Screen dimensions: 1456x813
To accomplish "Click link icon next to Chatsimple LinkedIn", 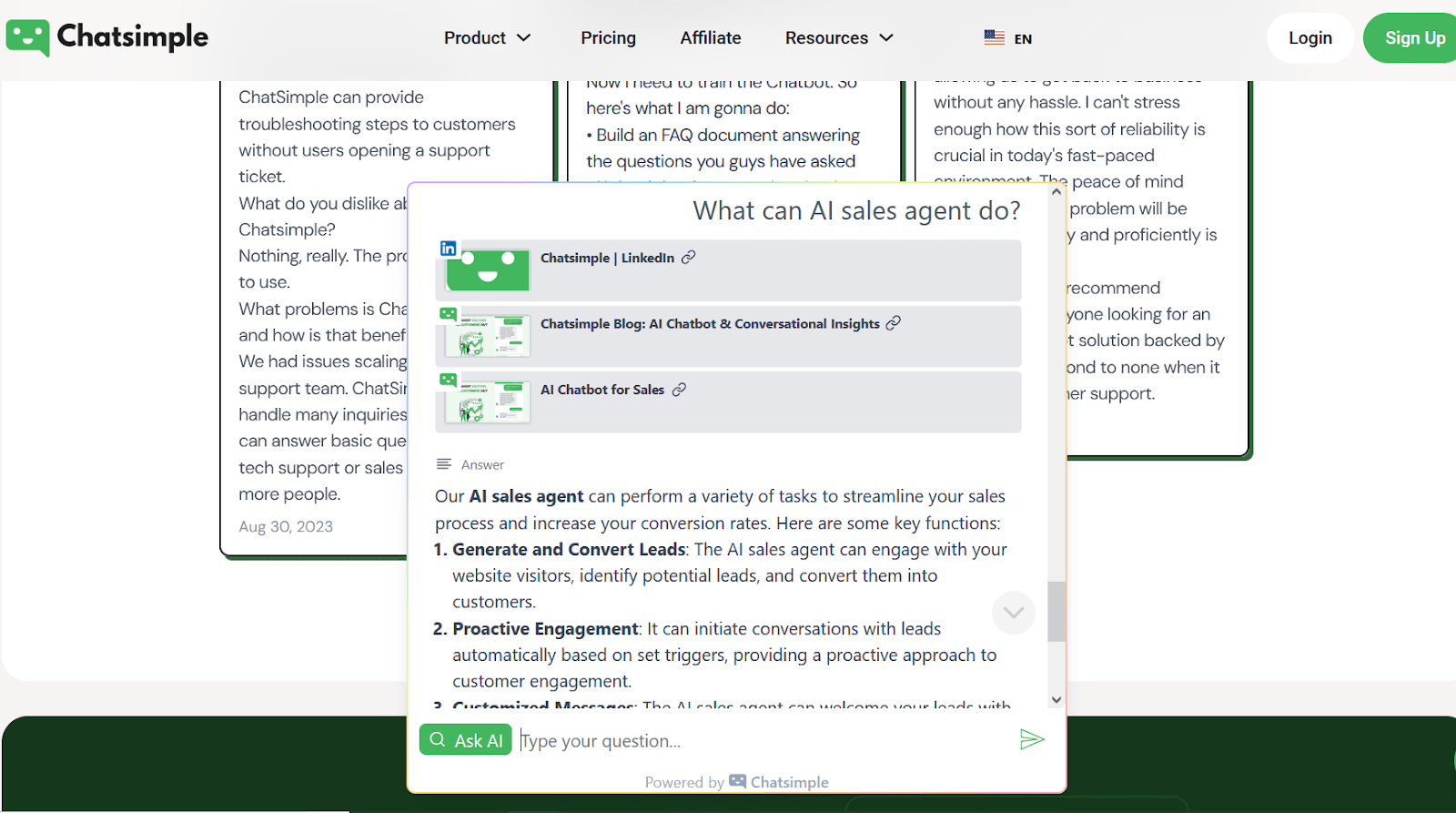I will pyautogui.click(x=689, y=258).
